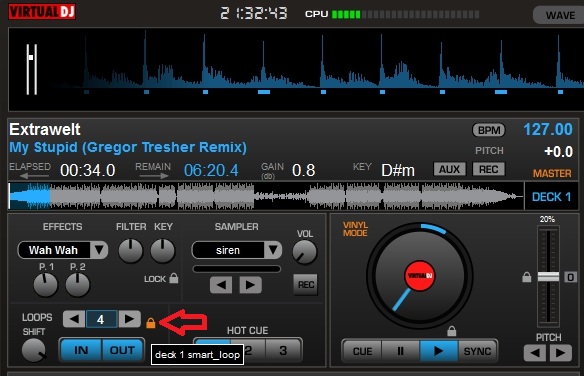Toggle Vinyl Mode on the deck
The image size is (584, 376).
pyautogui.click(x=355, y=229)
